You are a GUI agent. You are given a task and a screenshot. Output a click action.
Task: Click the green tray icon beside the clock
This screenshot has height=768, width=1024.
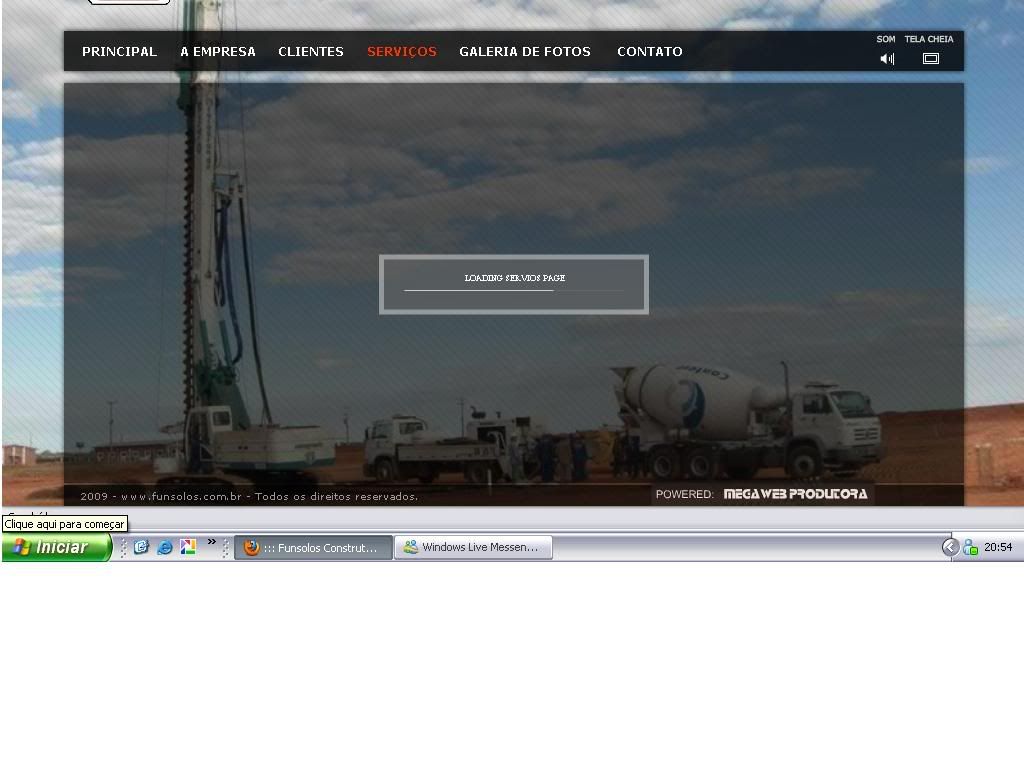(x=970, y=547)
